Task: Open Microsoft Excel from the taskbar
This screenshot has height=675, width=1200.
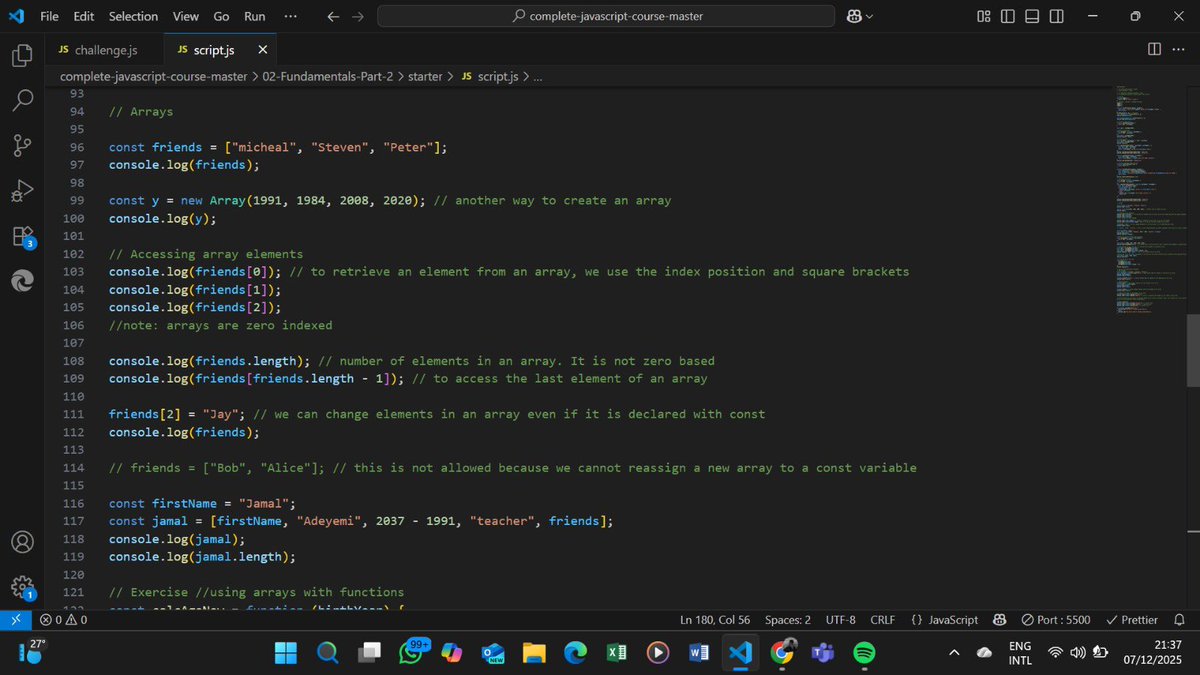Action: pyautogui.click(x=616, y=653)
